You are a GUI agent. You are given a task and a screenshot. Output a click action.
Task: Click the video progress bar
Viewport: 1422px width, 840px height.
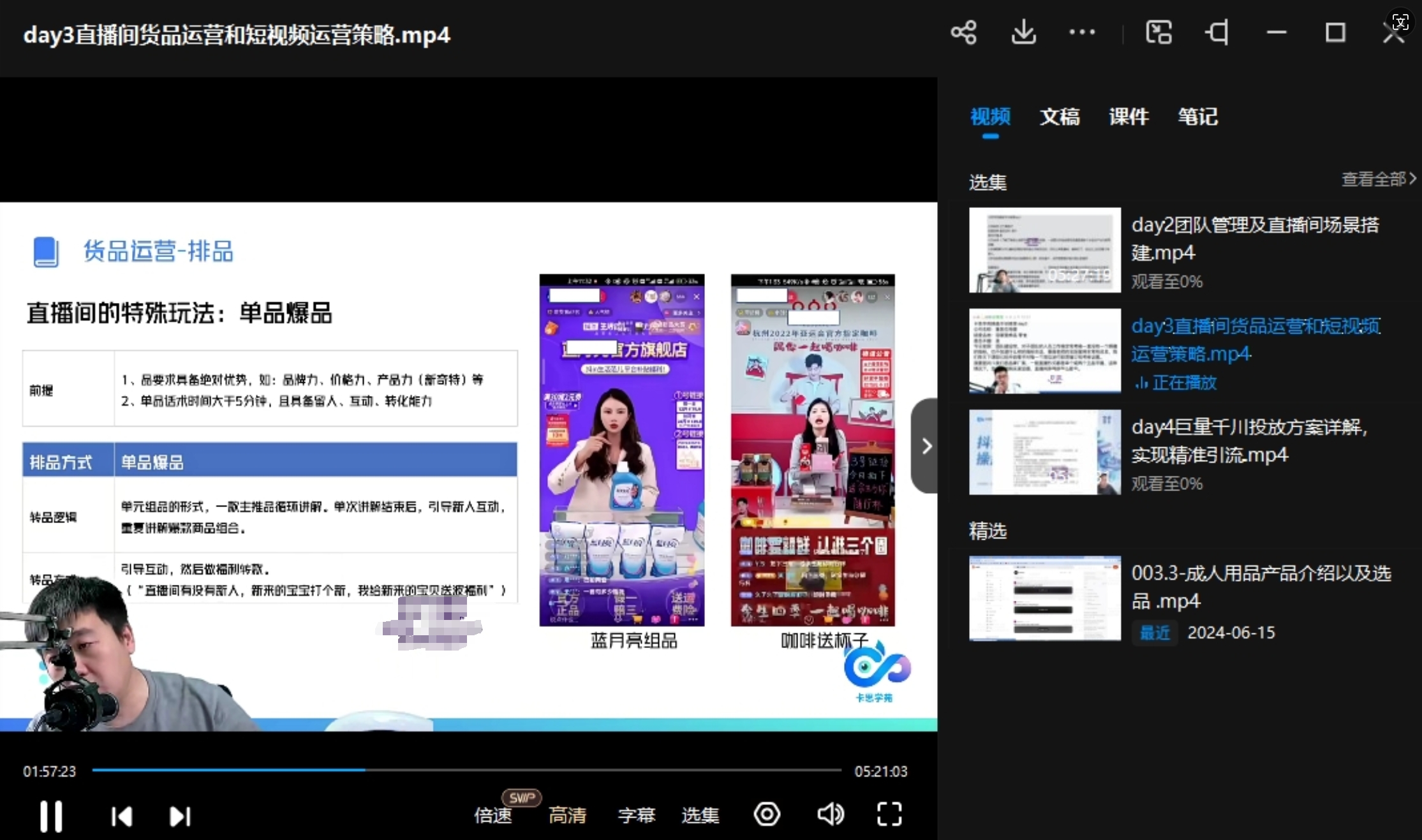click(466, 770)
